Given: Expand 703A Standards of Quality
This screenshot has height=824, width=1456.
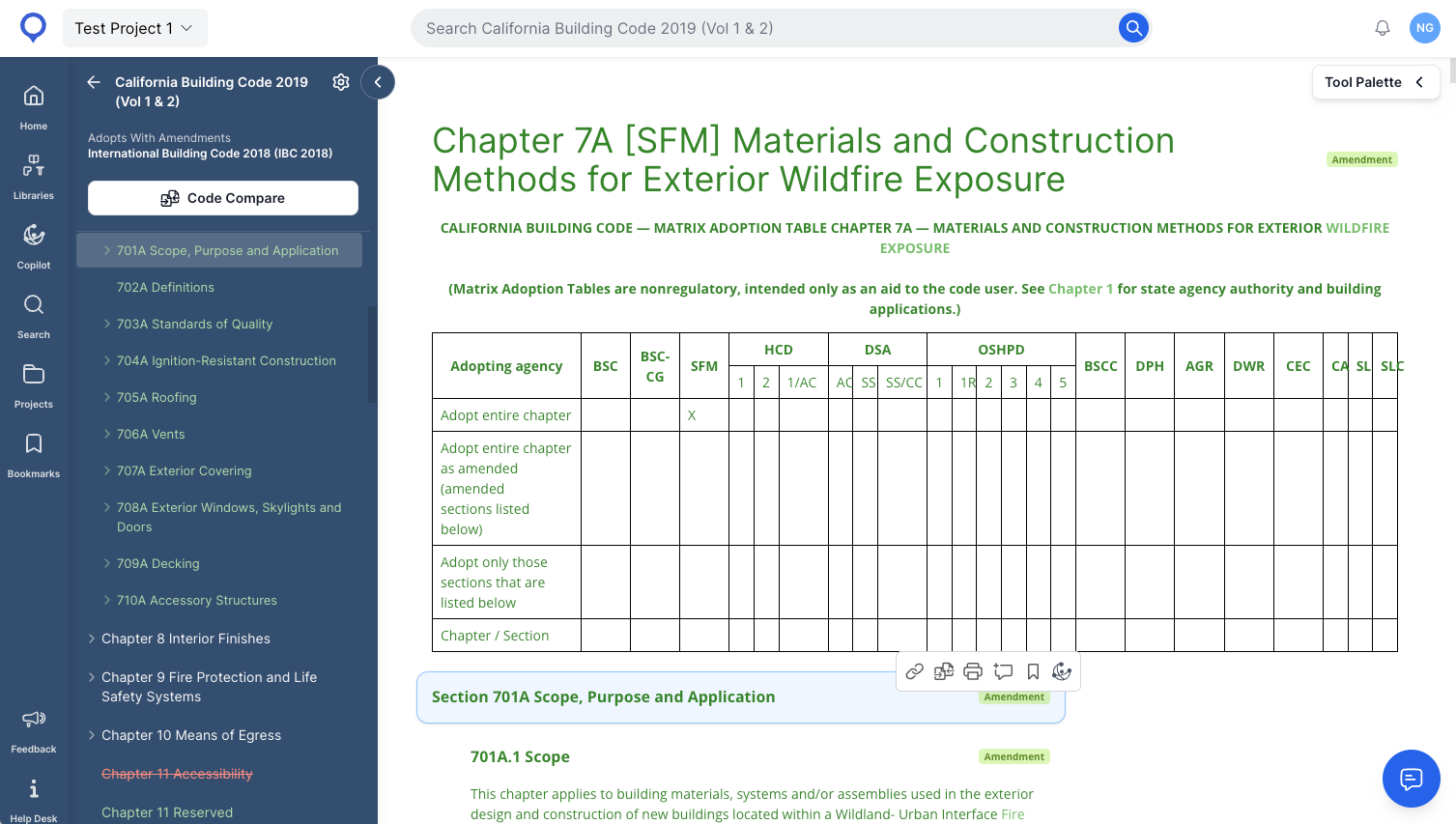Looking at the screenshot, I should 107,324.
